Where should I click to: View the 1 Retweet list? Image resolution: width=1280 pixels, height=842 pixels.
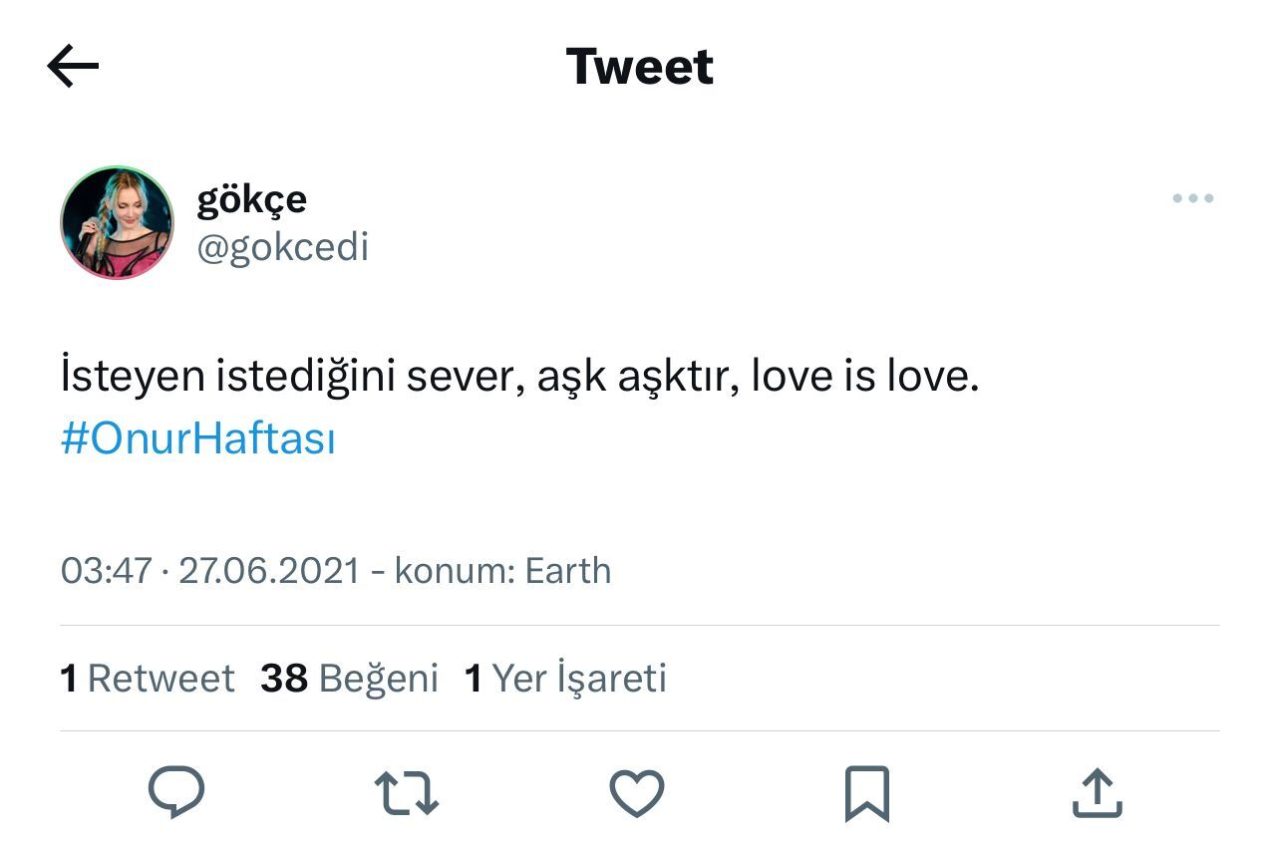147,678
